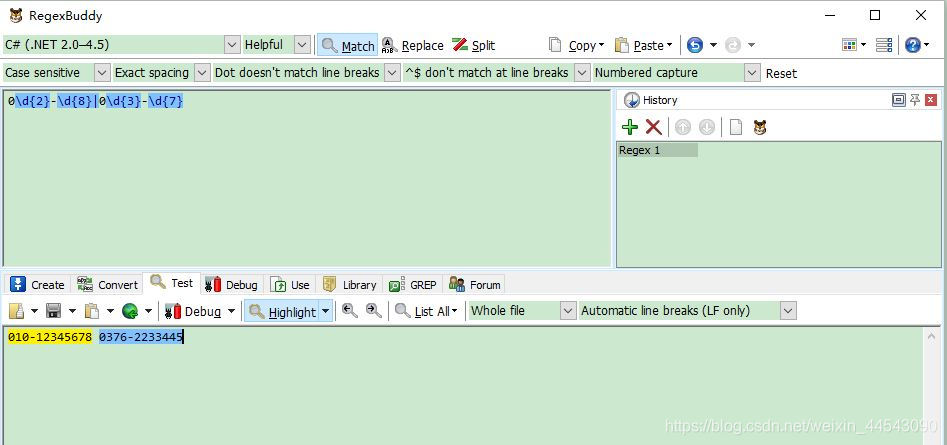This screenshot has width=947, height=445.
Task: Switch to Split mode
Action: (x=474, y=45)
